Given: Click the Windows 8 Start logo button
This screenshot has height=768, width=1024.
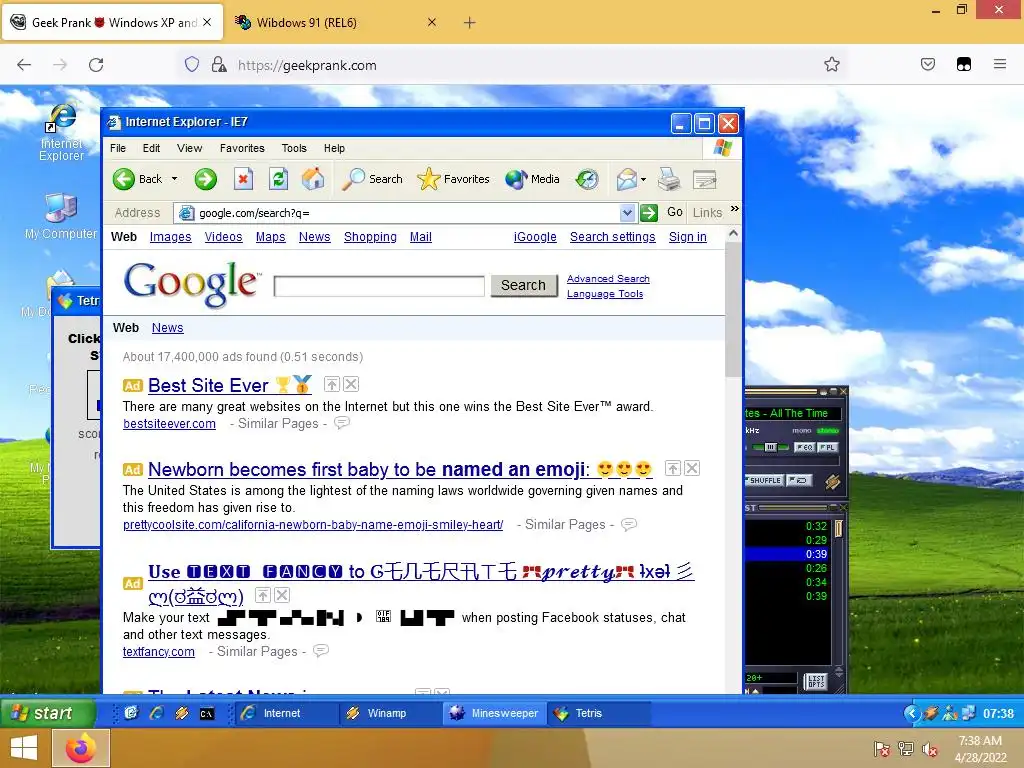Looking at the screenshot, I should [x=24, y=748].
